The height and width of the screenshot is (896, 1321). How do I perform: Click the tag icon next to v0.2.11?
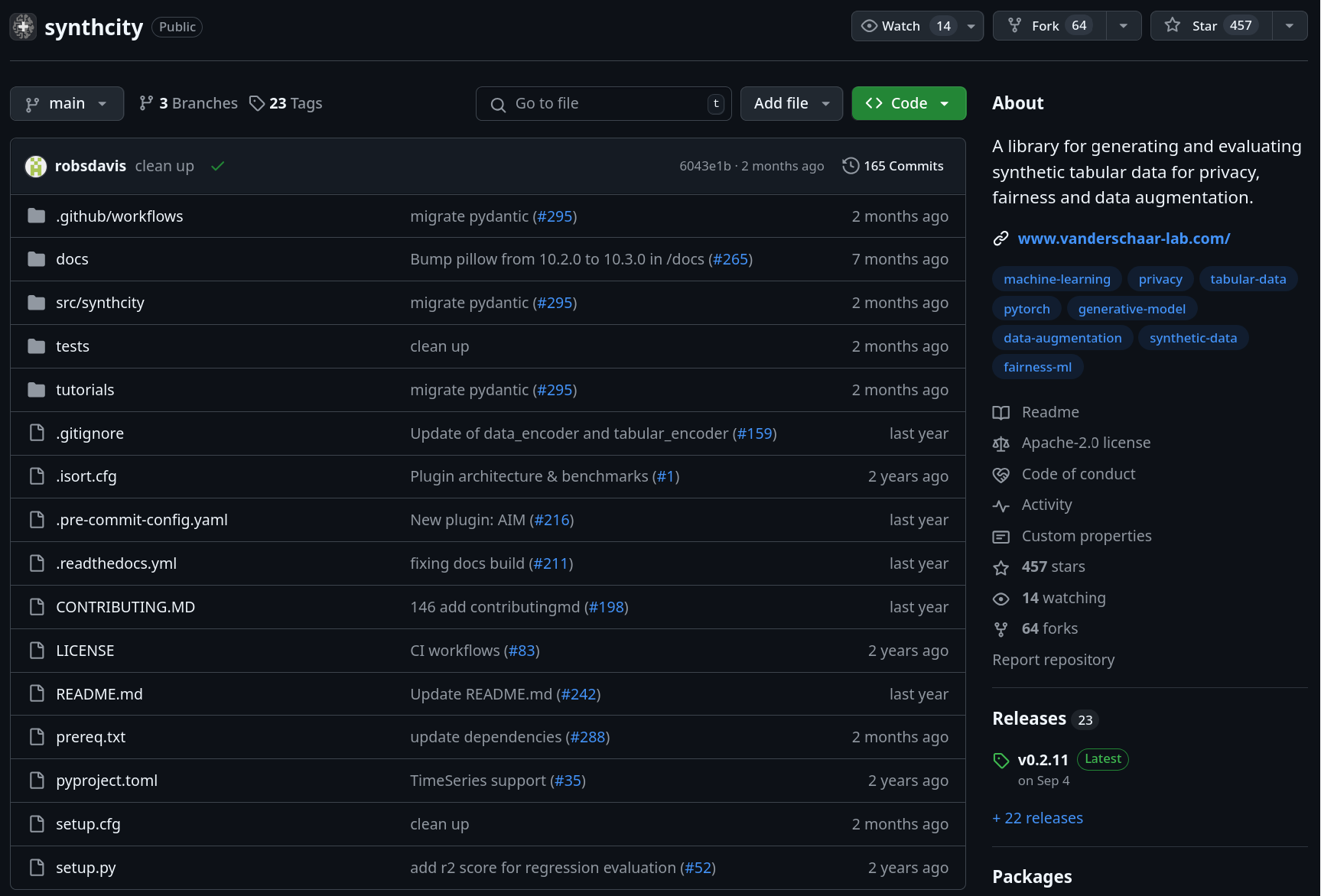(1001, 760)
